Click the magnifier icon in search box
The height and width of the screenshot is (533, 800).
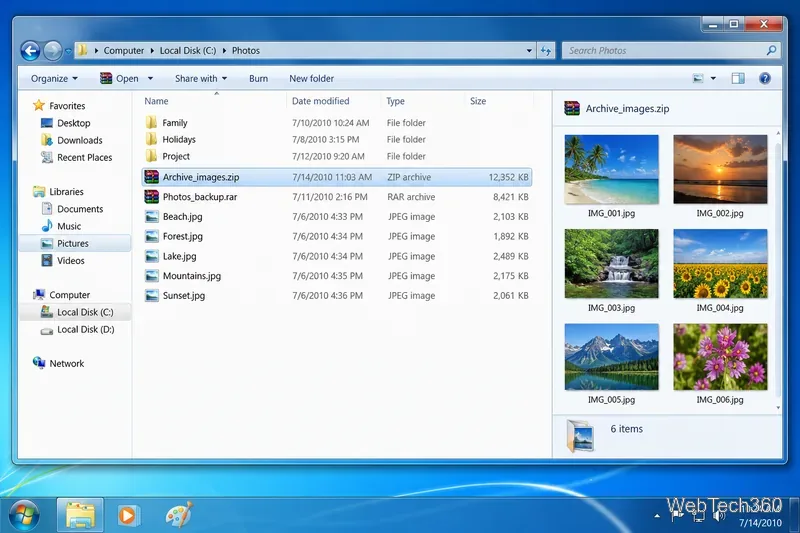tap(771, 50)
